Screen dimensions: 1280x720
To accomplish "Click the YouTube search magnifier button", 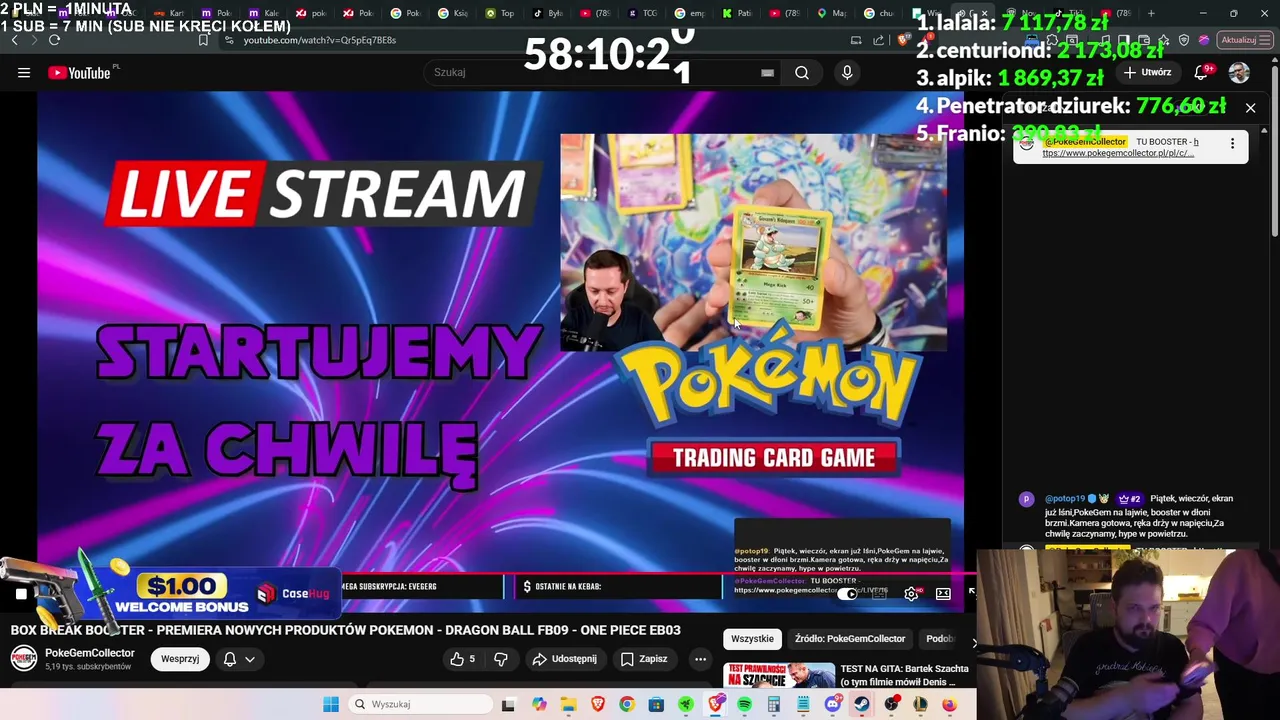I will pos(802,72).
